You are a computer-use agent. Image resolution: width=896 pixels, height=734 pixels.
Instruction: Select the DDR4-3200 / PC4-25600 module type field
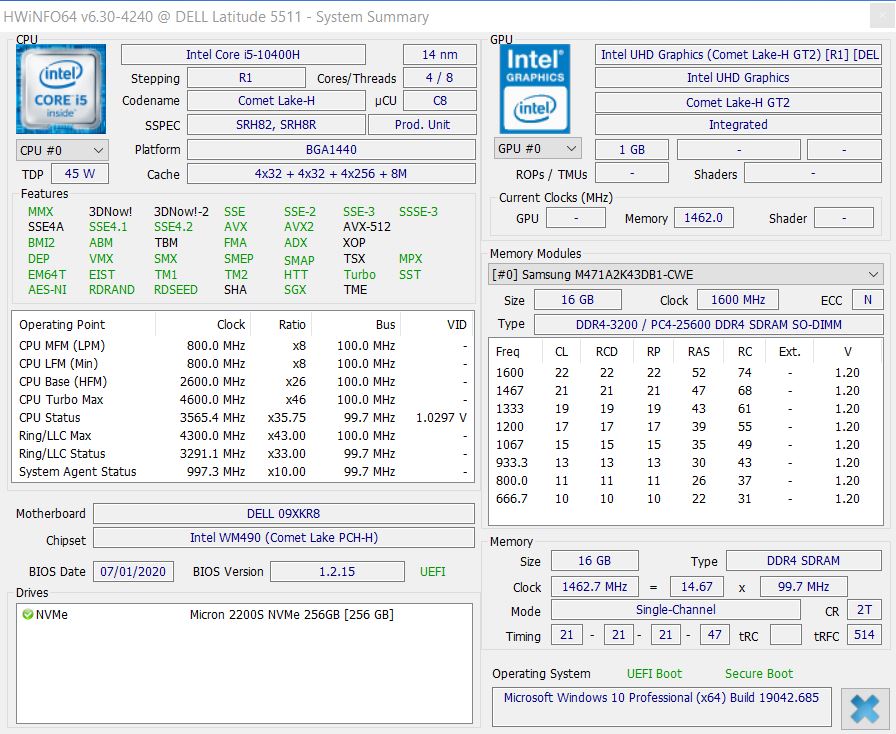click(709, 325)
